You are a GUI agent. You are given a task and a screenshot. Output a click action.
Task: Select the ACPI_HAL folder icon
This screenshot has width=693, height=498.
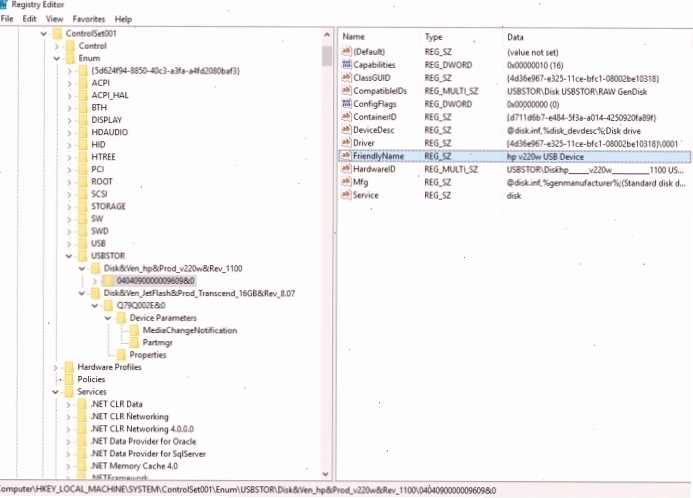click(x=83, y=95)
